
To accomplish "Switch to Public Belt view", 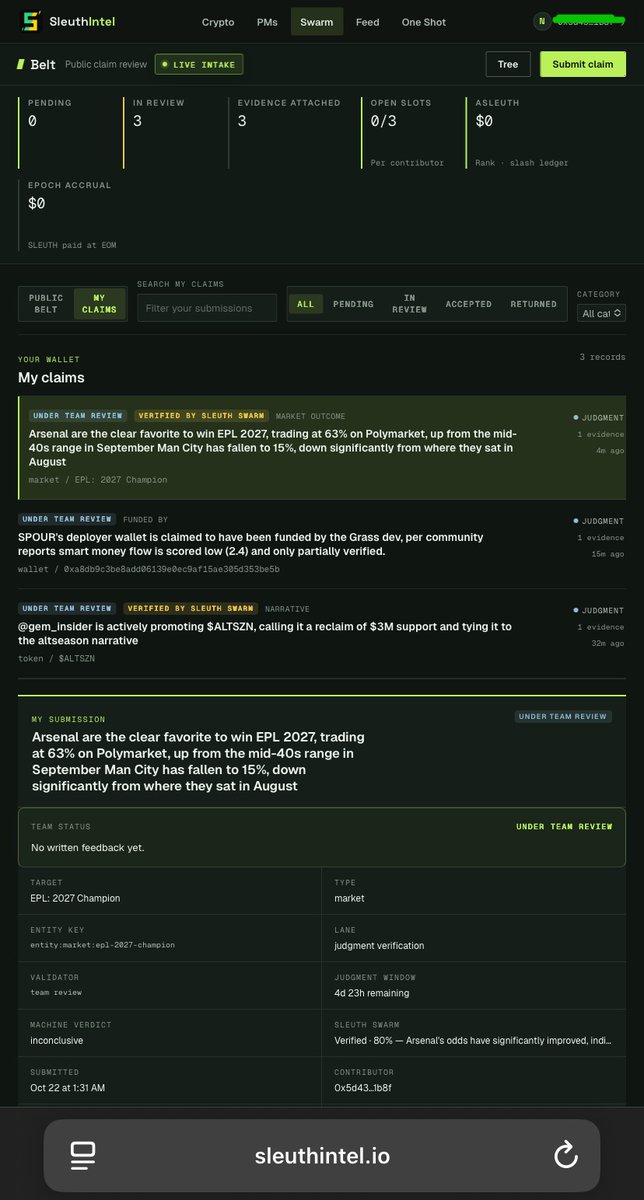I will coord(46,304).
